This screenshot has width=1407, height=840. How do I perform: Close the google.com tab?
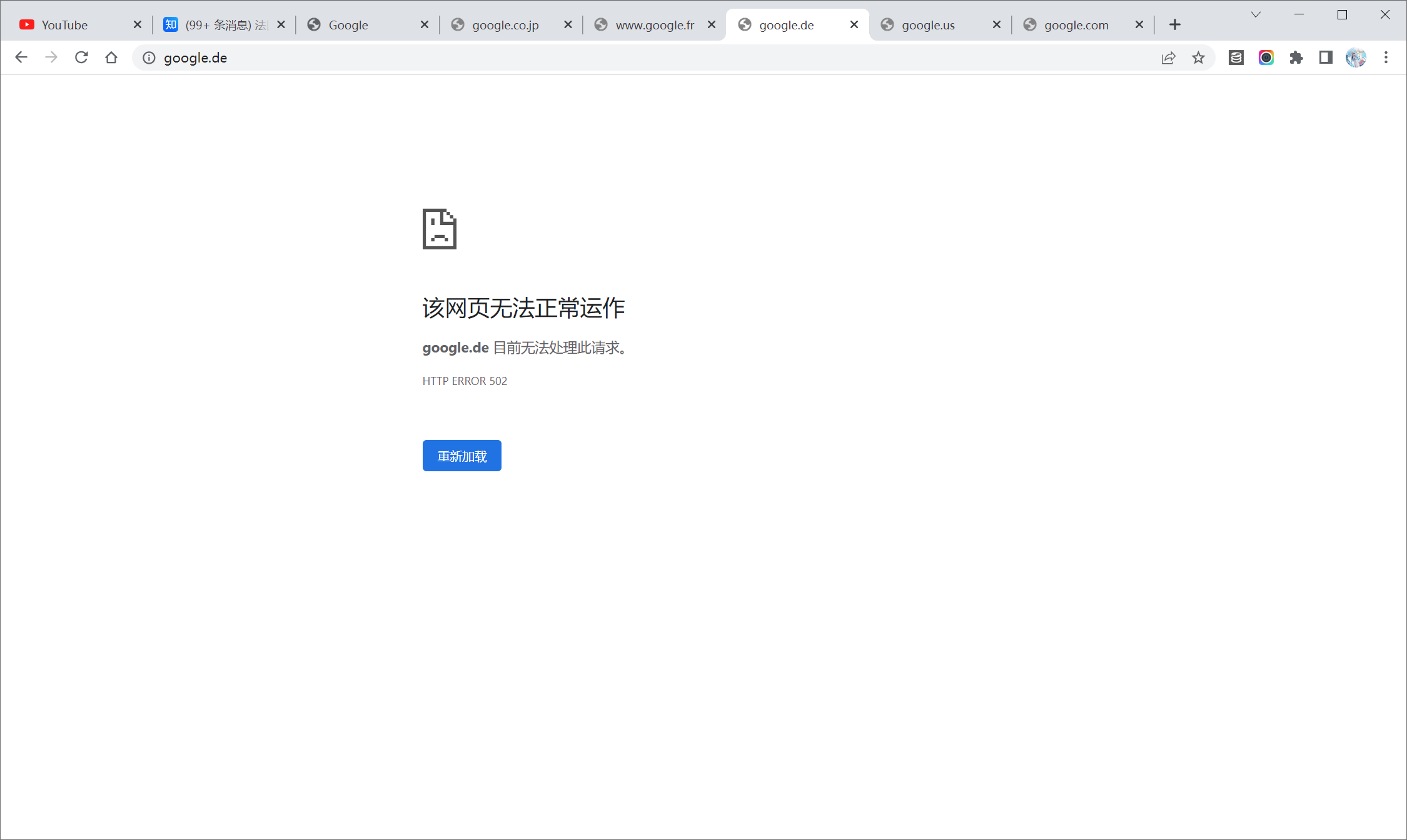(x=1139, y=24)
